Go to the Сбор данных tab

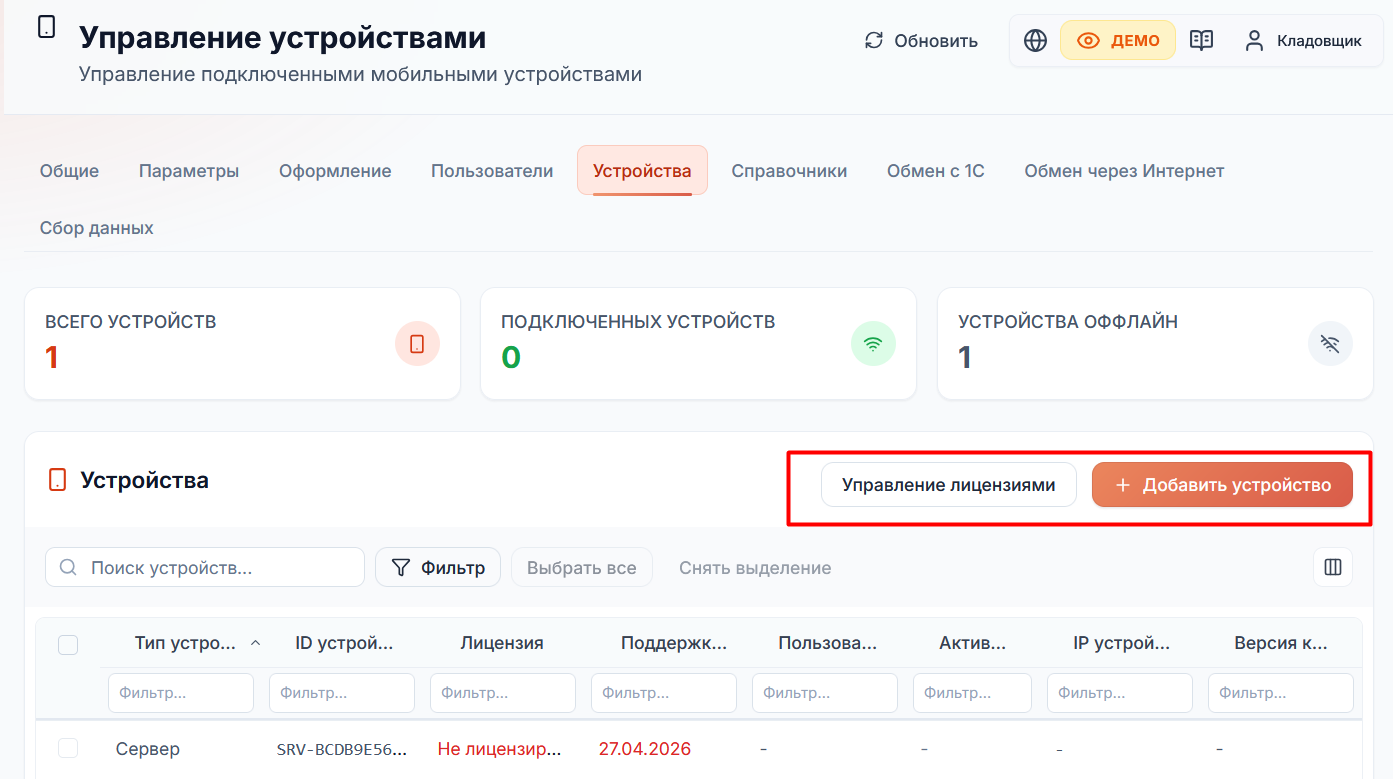[97, 228]
